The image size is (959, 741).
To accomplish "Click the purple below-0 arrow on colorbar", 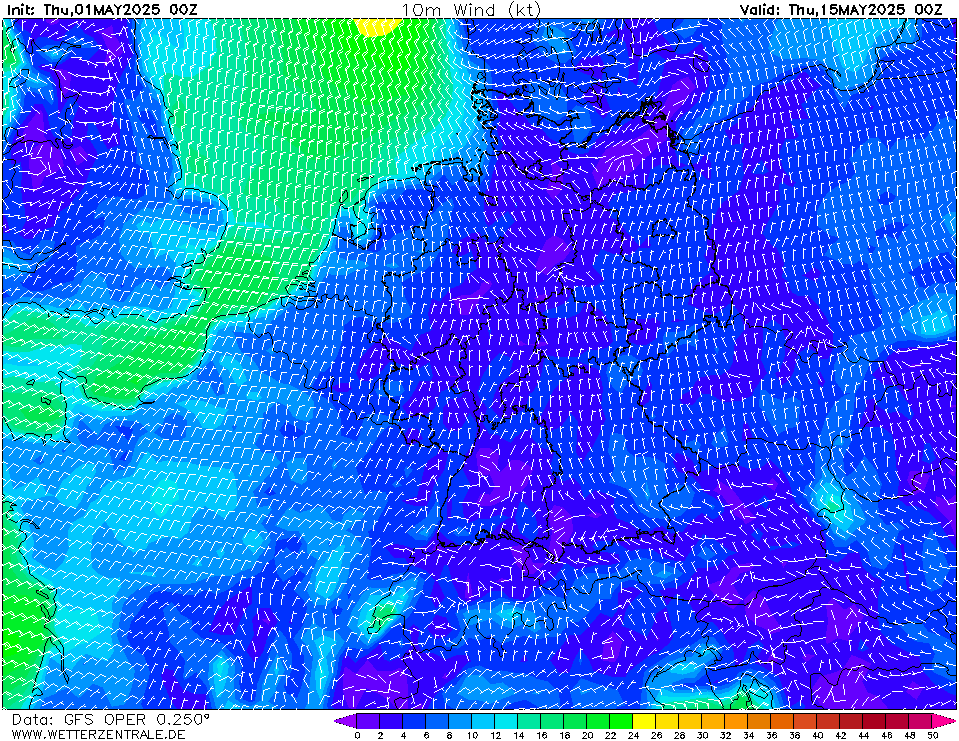I will [345, 721].
